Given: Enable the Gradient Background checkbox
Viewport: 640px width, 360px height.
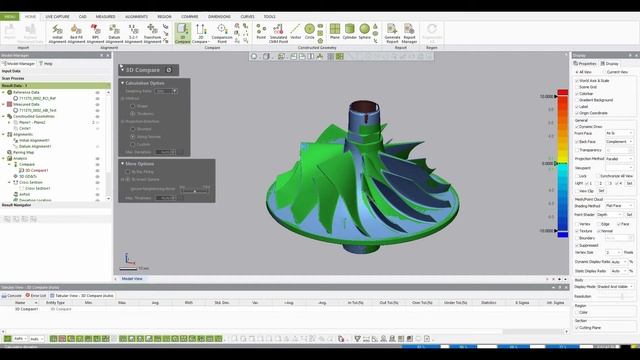Looking at the screenshot, I should (577, 100).
